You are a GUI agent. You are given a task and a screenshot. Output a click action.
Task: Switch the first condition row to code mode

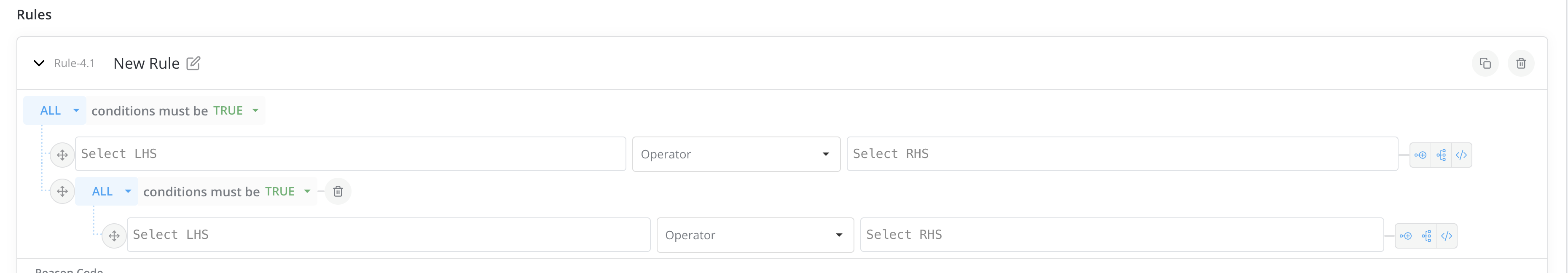click(x=1461, y=155)
